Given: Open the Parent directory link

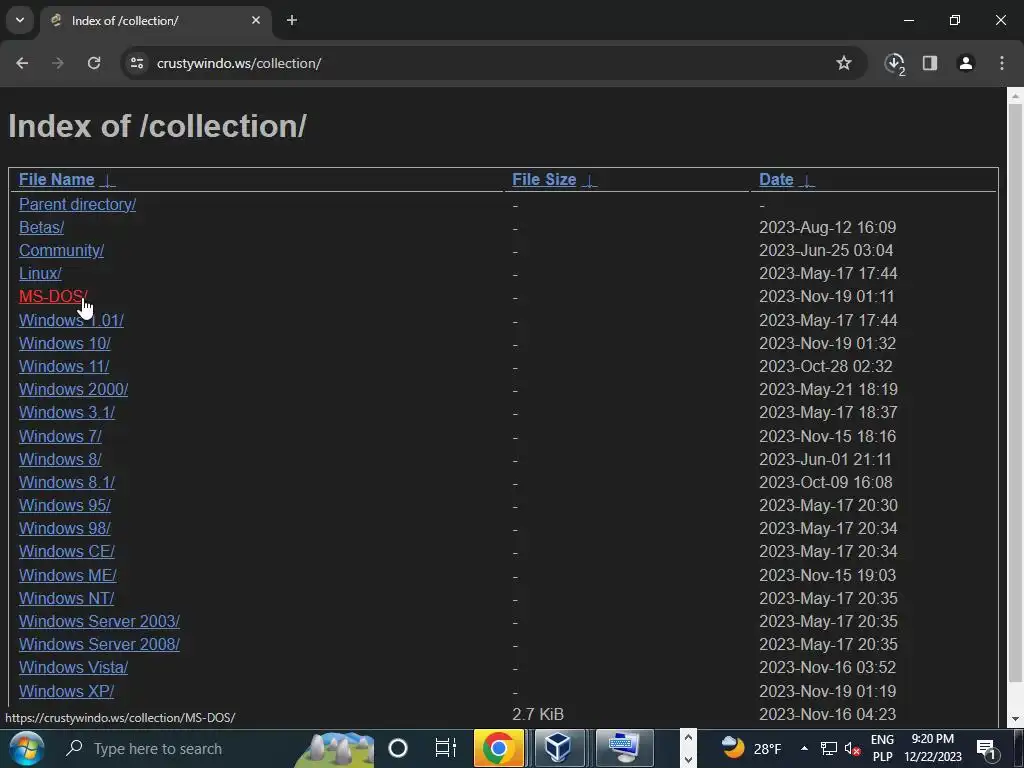Looking at the screenshot, I should (77, 204).
